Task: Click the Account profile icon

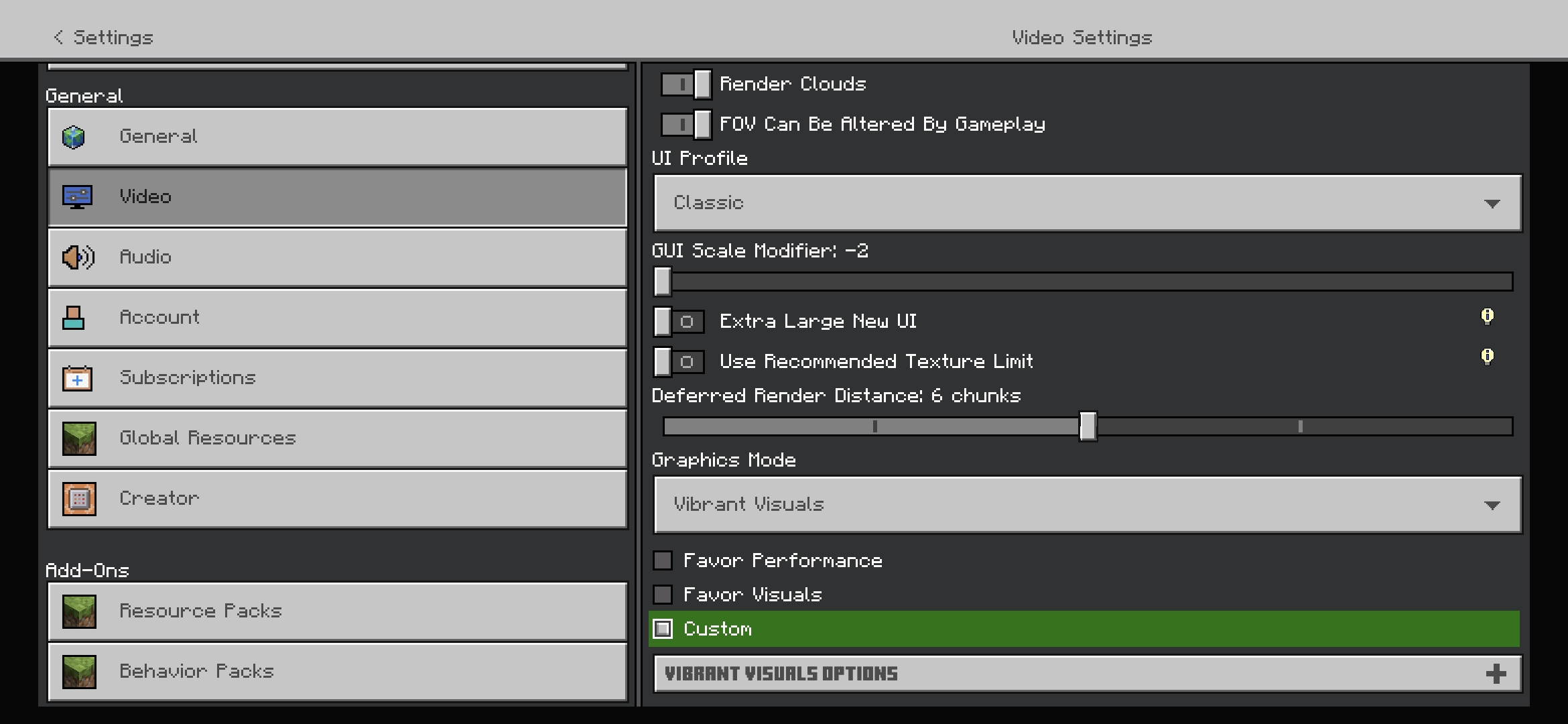Action: click(x=74, y=318)
